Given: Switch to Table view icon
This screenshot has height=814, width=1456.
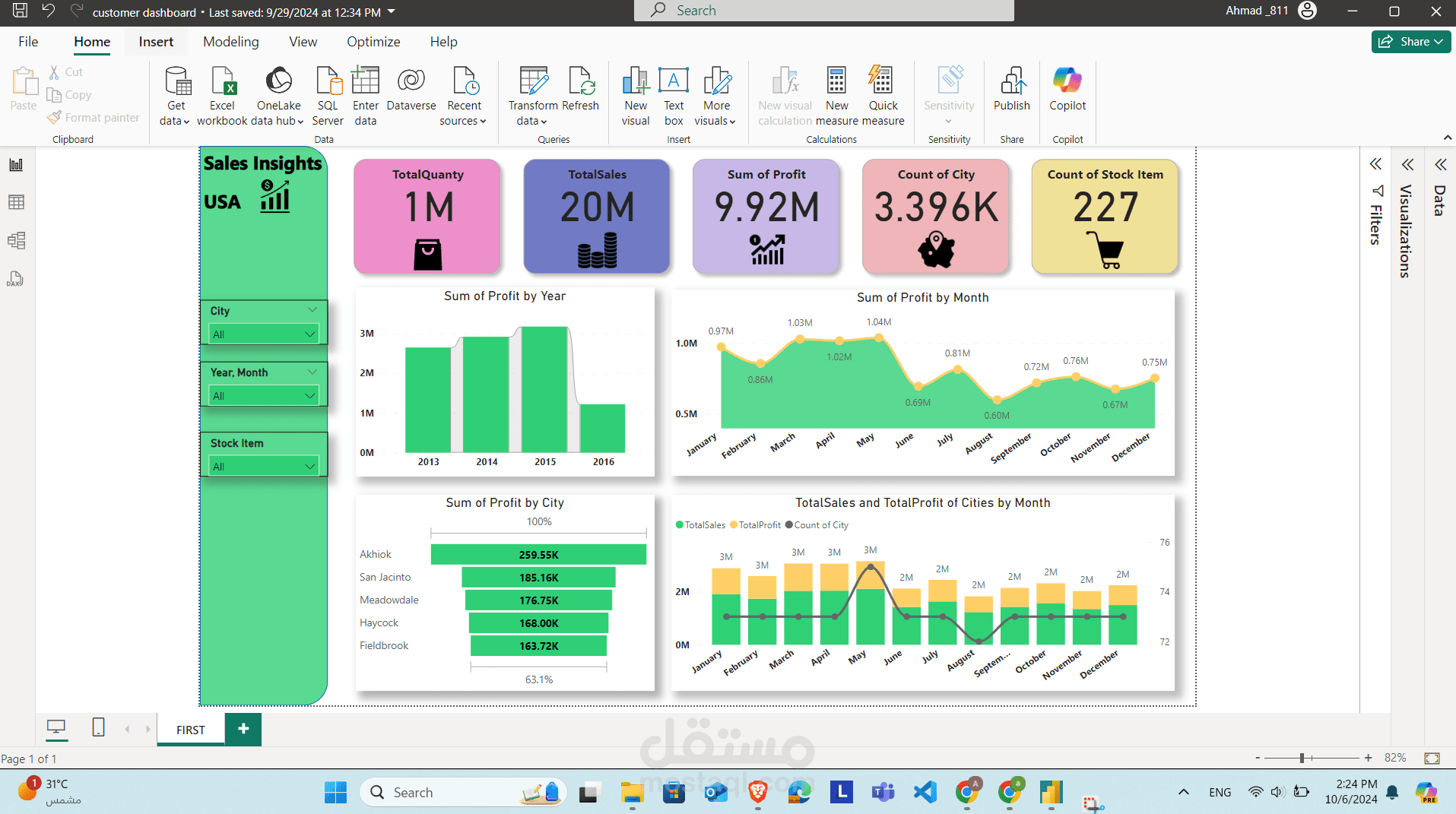Looking at the screenshot, I should click(16, 202).
